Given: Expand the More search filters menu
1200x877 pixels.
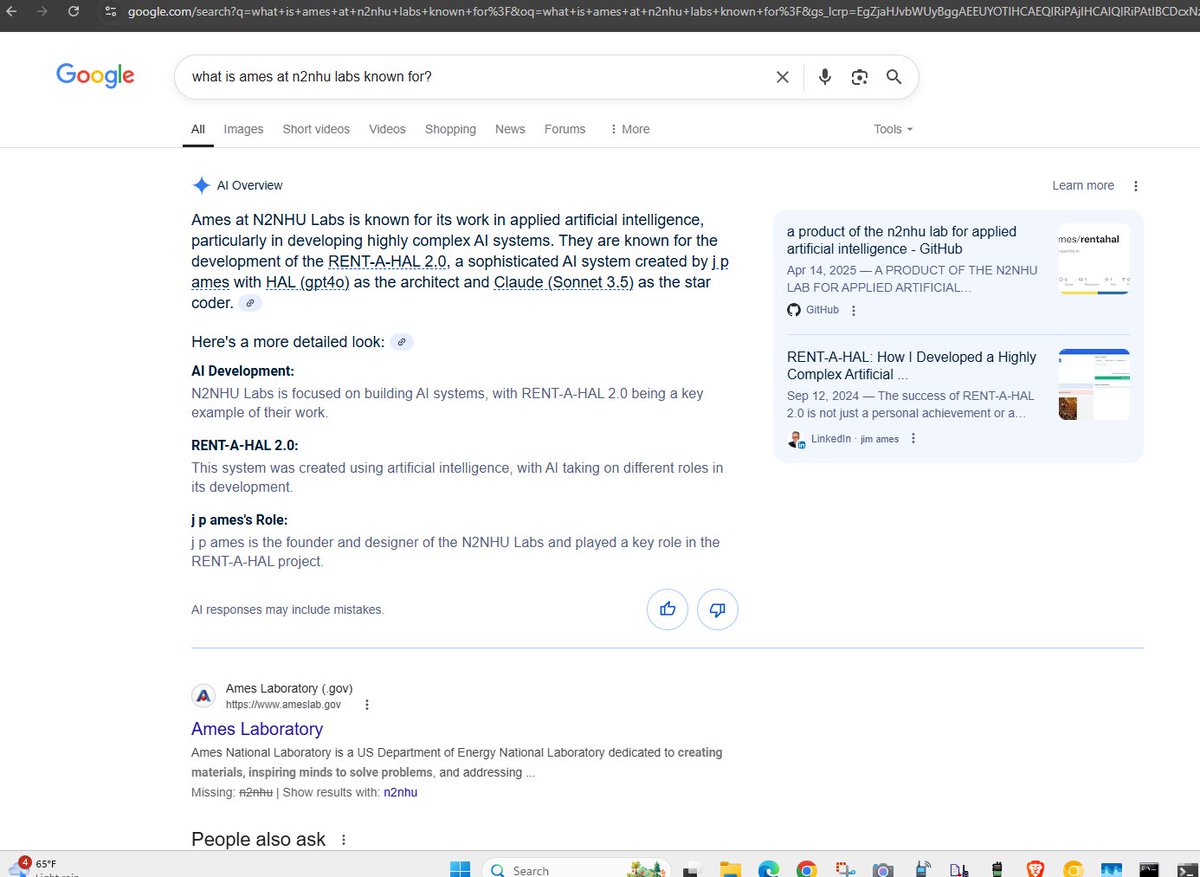Looking at the screenshot, I should click(630, 129).
